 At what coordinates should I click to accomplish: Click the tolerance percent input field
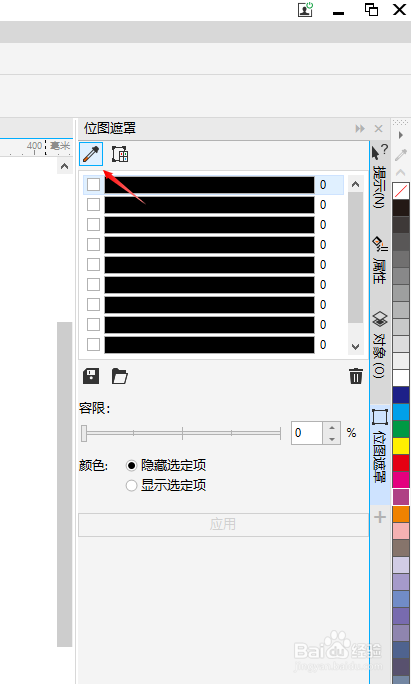(x=307, y=433)
